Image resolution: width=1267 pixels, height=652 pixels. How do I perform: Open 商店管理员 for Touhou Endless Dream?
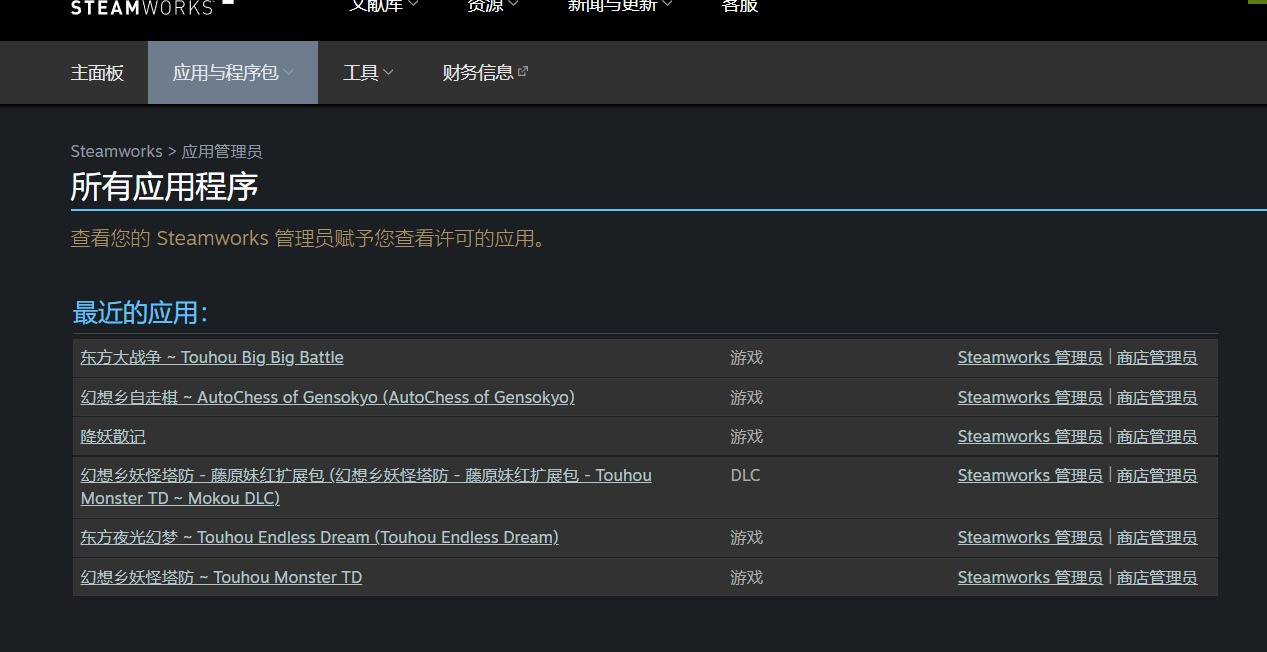(1156, 538)
